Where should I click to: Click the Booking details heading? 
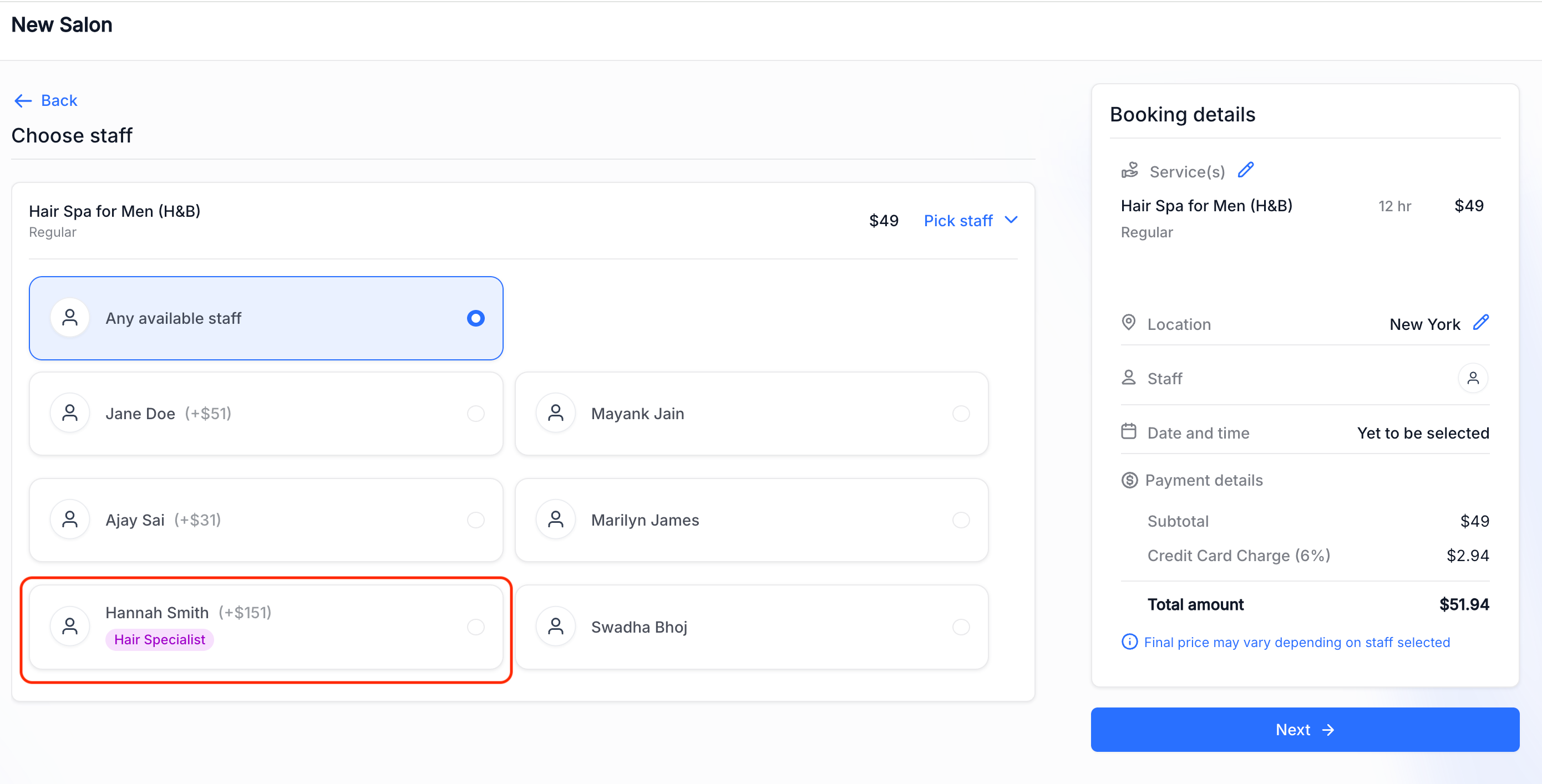tap(1182, 114)
